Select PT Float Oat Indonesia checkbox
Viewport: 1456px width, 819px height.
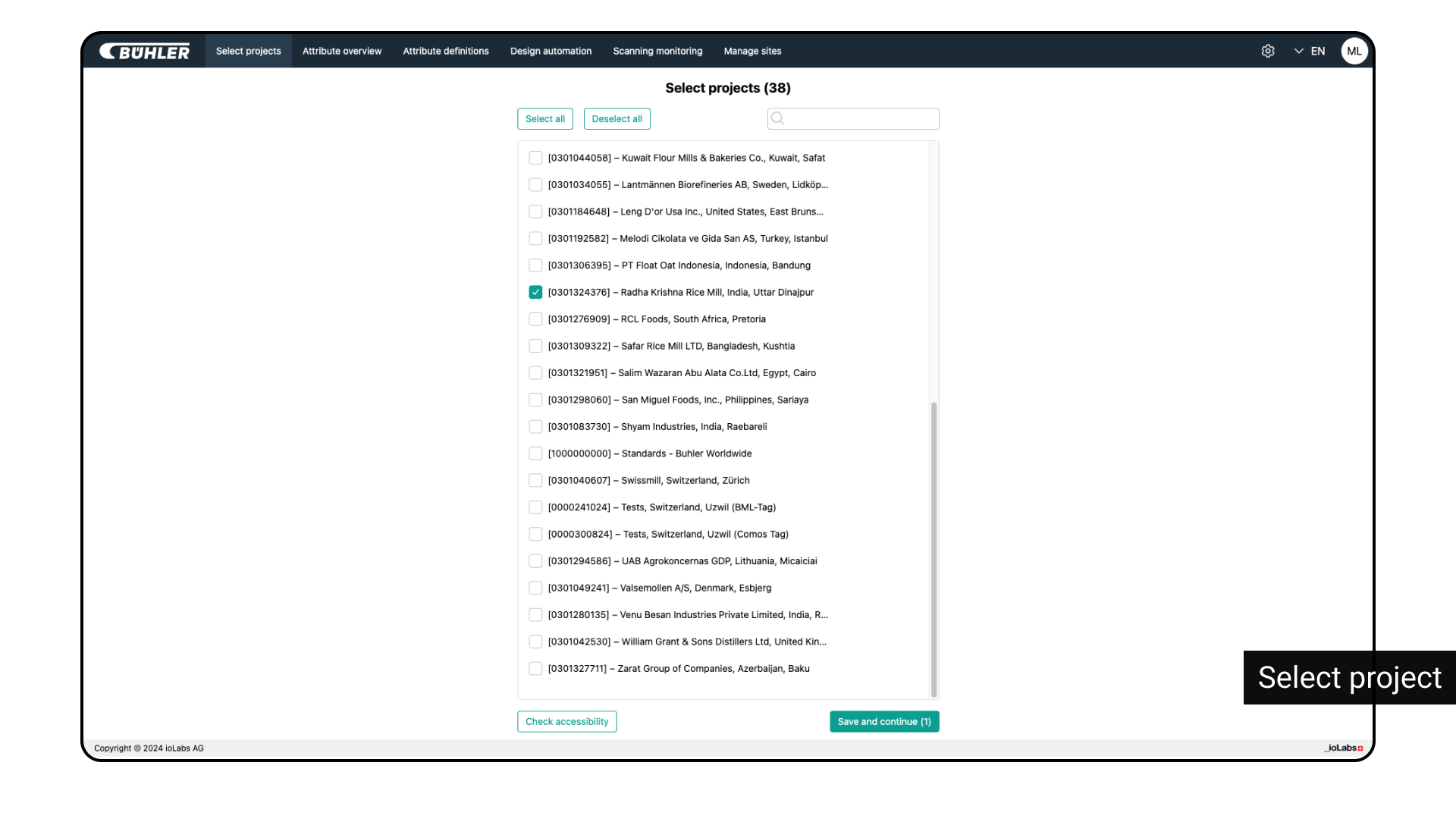[x=535, y=265]
